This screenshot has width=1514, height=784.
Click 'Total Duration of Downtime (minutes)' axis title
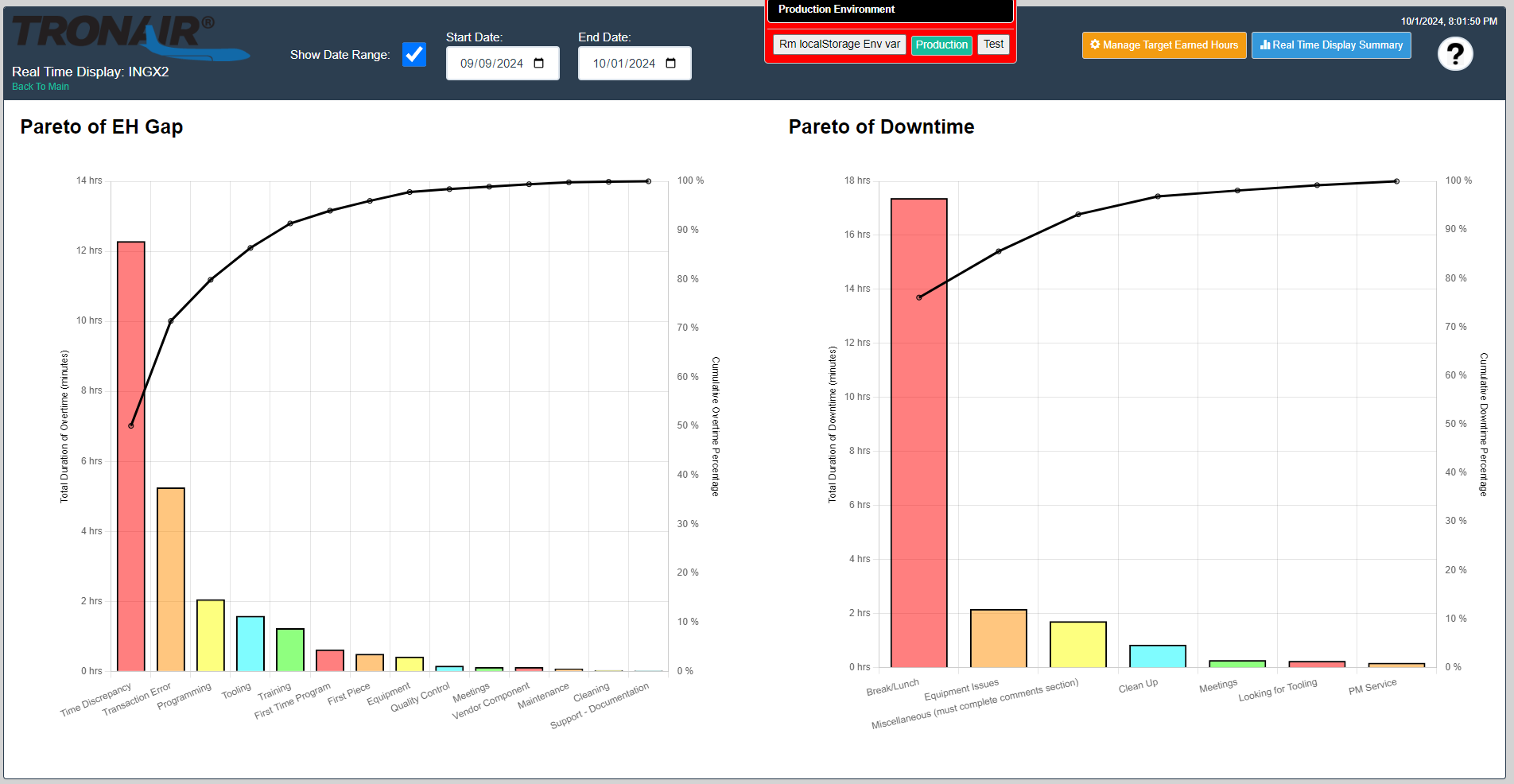tap(833, 424)
